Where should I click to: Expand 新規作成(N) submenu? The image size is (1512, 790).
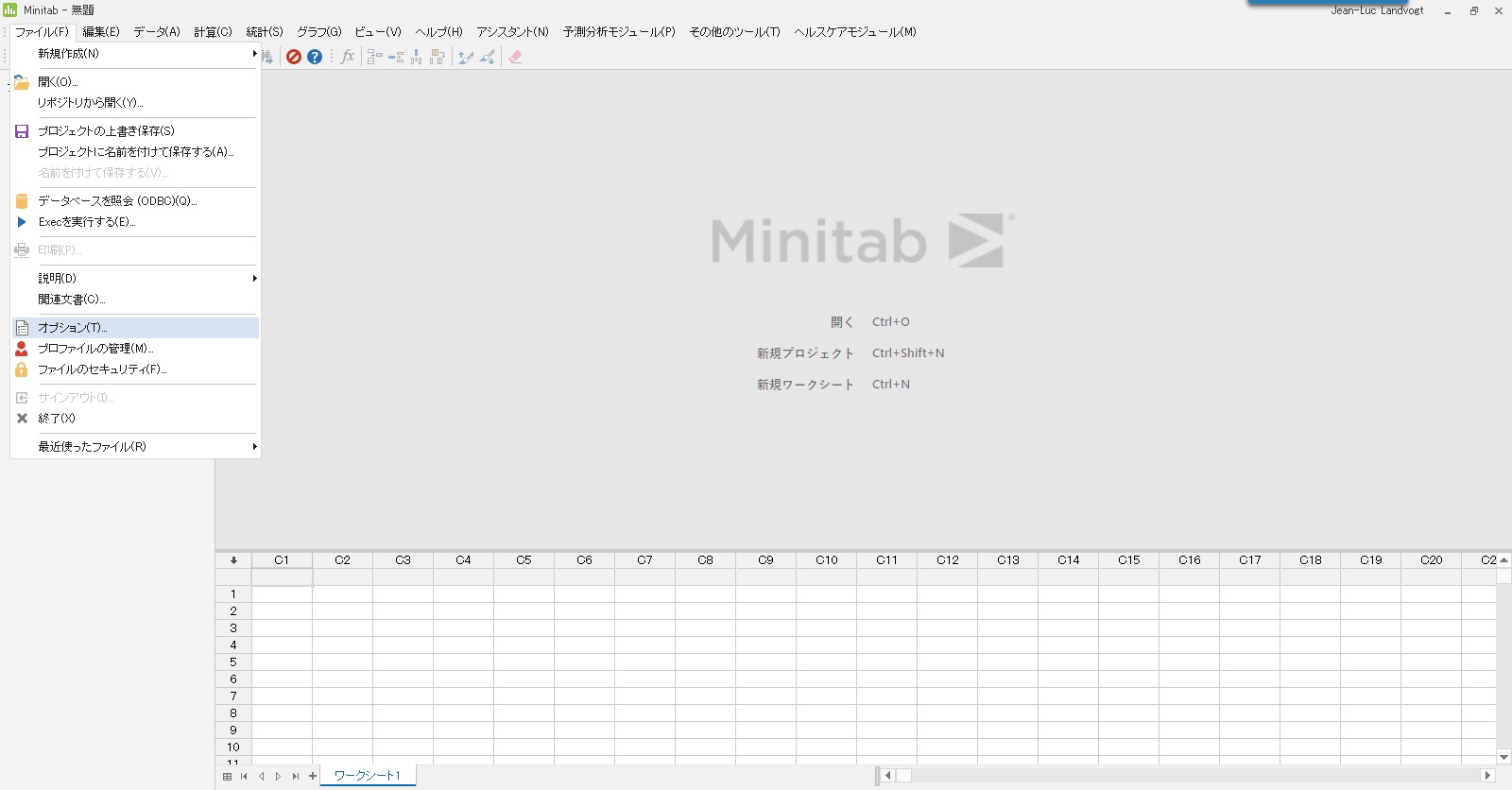click(135, 53)
